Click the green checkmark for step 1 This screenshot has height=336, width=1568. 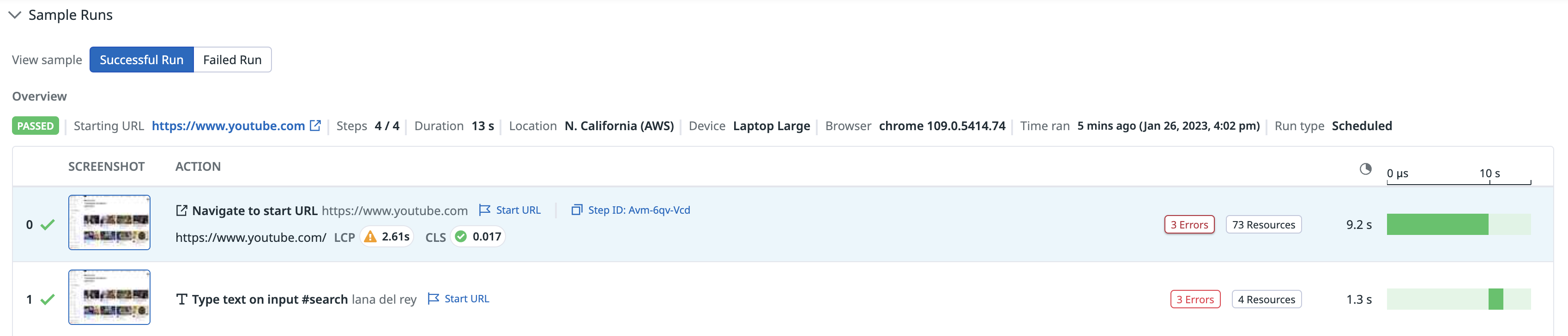click(48, 300)
